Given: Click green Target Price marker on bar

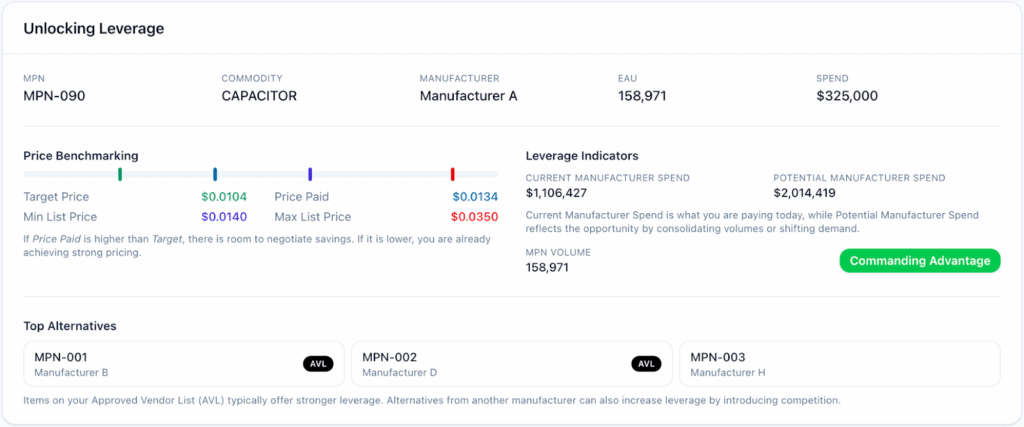Looking at the screenshot, I should point(120,174).
